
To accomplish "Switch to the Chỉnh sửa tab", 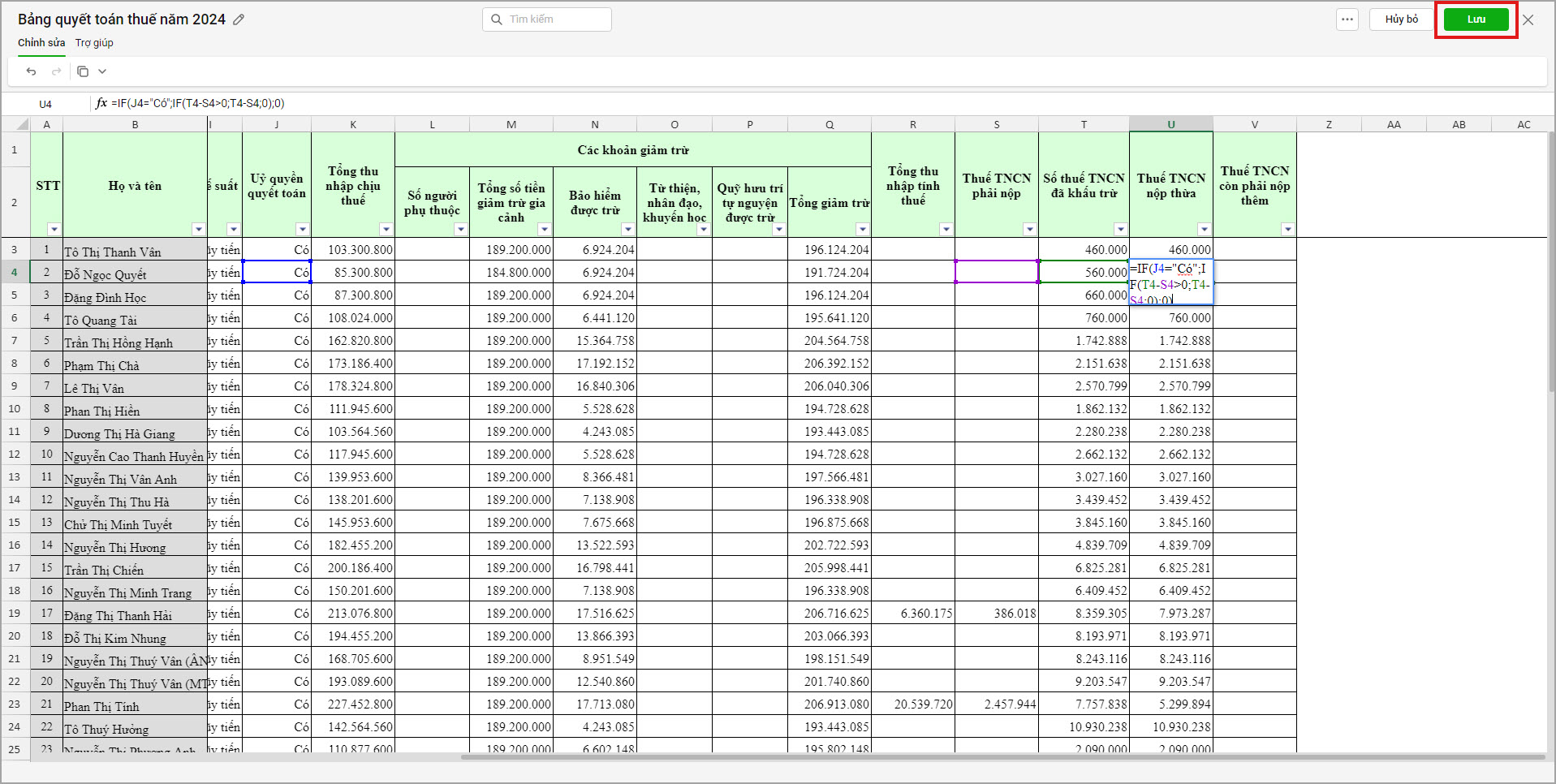I will (41, 43).
